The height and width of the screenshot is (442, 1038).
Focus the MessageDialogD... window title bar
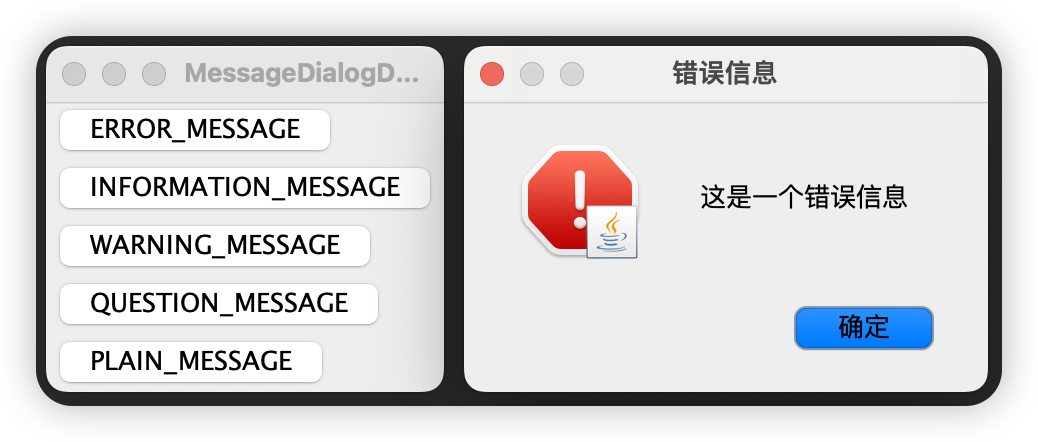(x=302, y=74)
